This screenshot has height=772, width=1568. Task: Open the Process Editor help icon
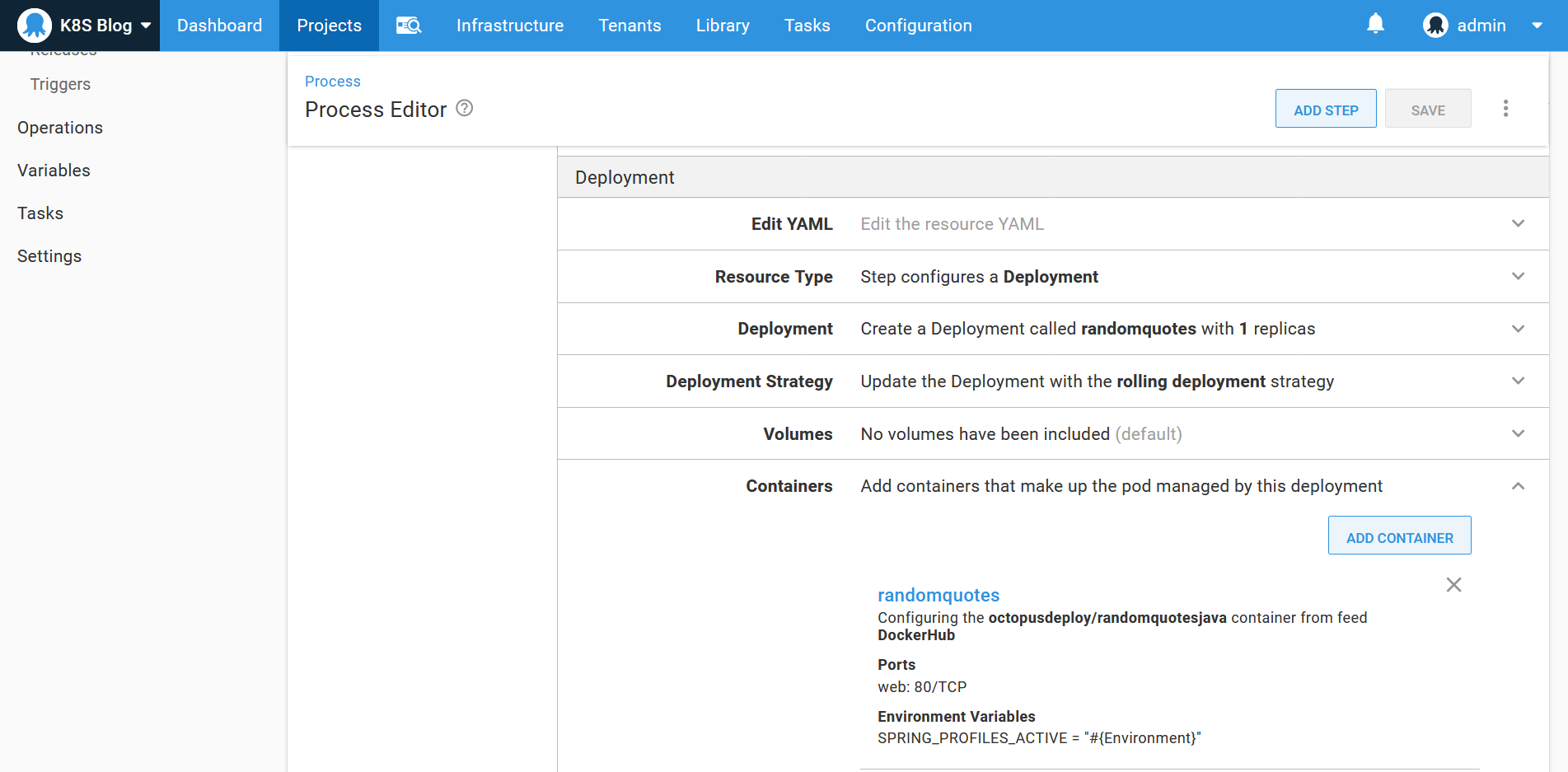(x=465, y=109)
